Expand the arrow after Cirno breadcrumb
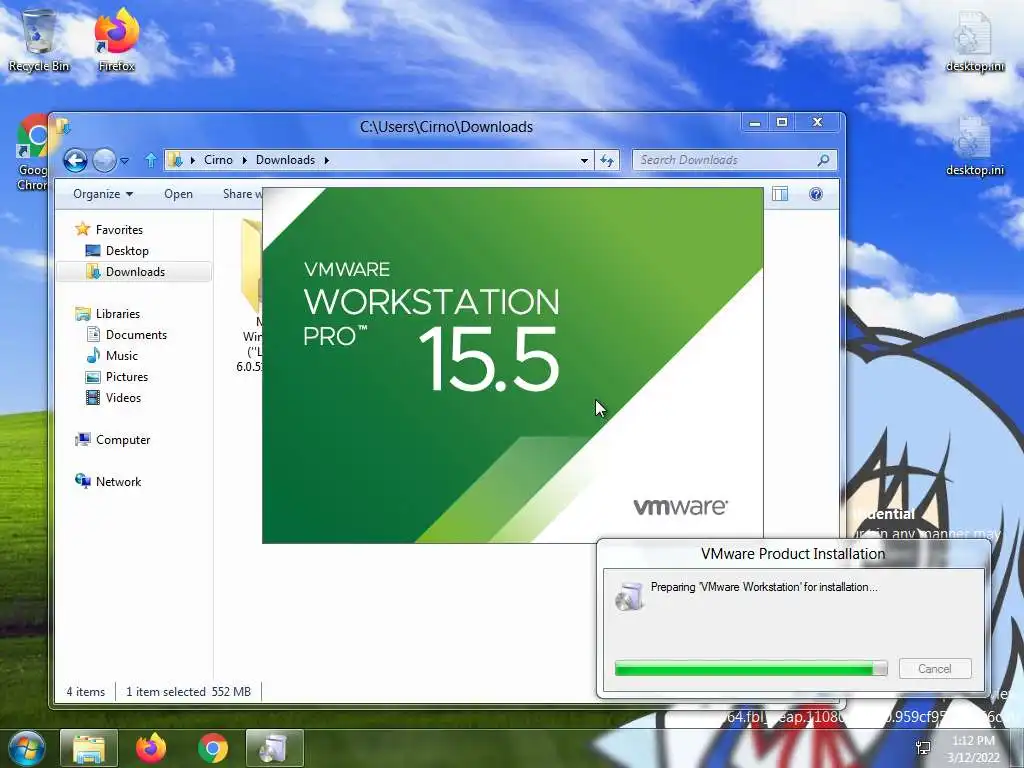Image resolution: width=1024 pixels, height=768 pixels. point(244,160)
